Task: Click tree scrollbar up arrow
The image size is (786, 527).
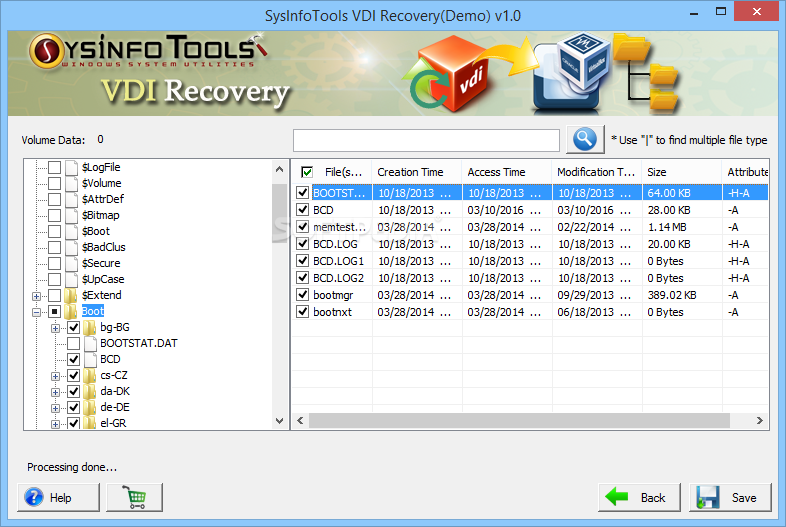Action: pyautogui.click(x=280, y=169)
